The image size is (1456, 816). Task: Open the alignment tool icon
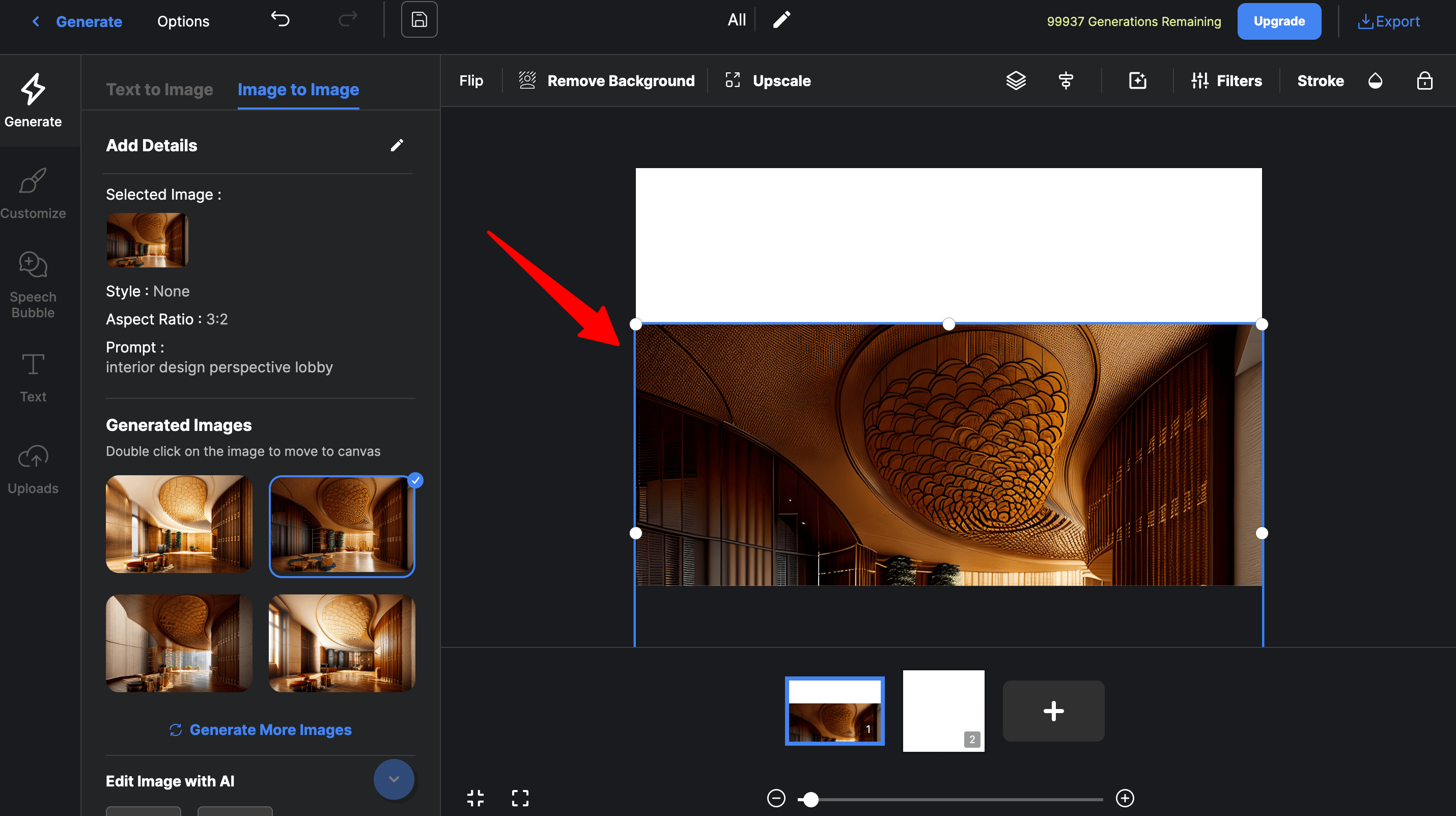pyautogui.click(x=1066, y=81)
